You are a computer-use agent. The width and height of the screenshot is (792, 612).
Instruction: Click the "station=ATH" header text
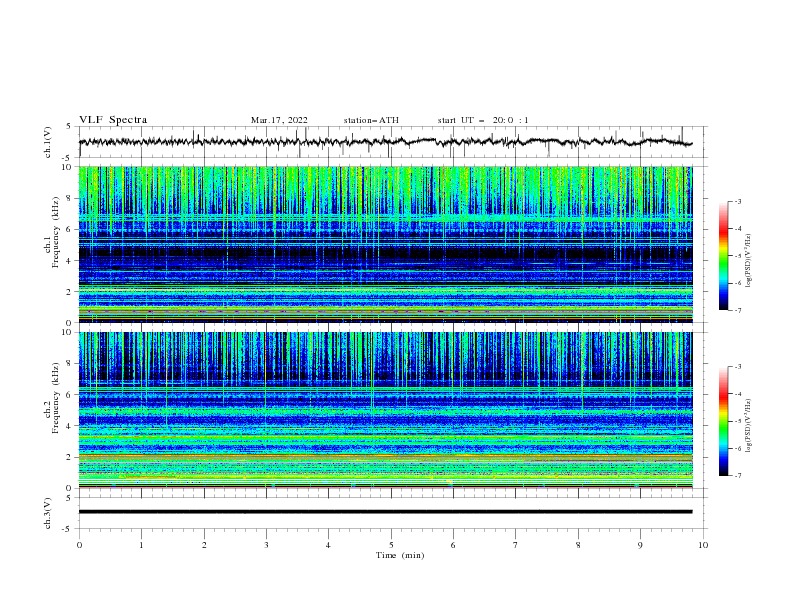tap(371, 120)
